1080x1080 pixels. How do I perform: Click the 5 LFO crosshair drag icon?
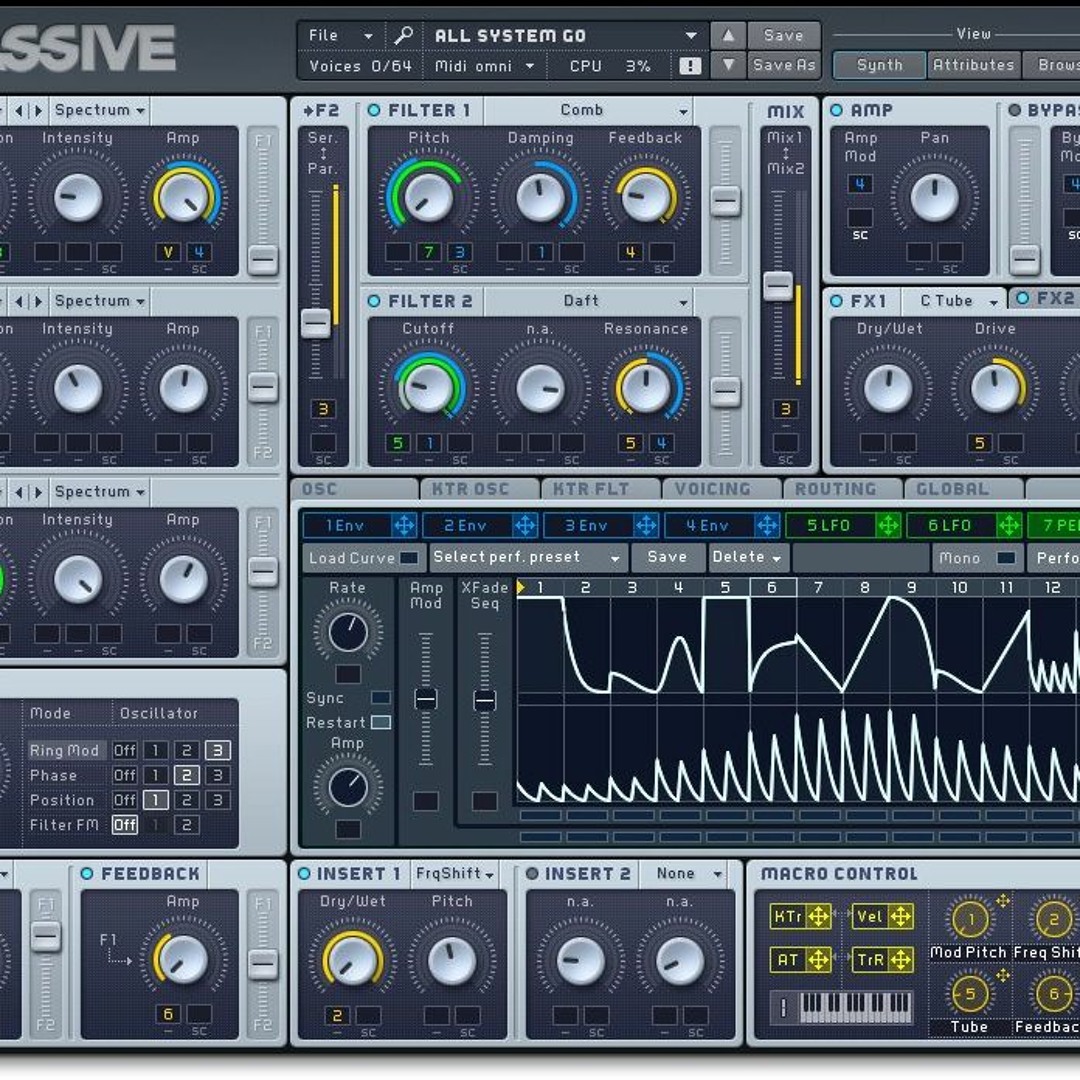click(888, 525)
